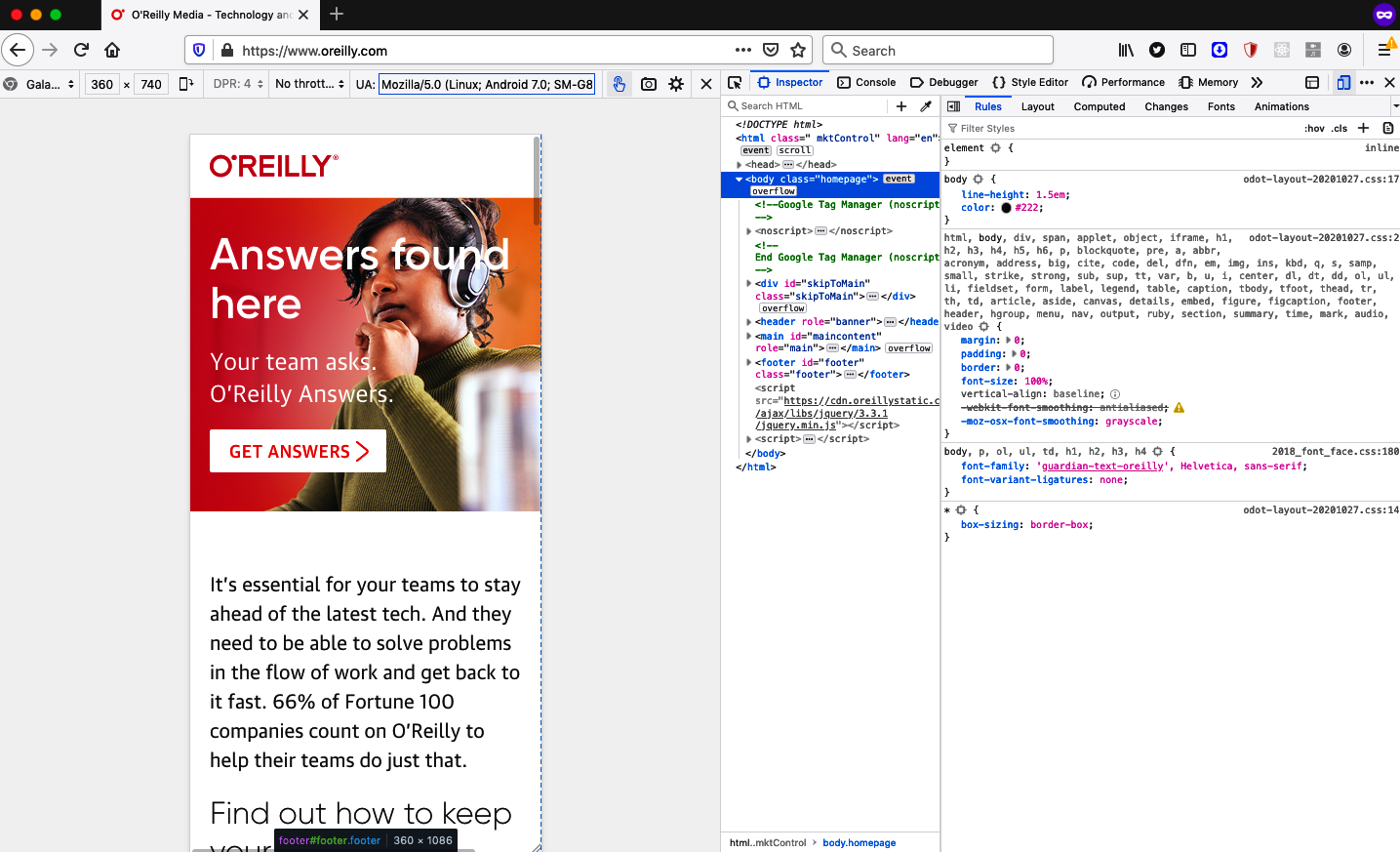Image resolution: width=1400 pixels, height=852 pixels.
Task: Save page to Pocket
Action: click(x=771, y=50)
